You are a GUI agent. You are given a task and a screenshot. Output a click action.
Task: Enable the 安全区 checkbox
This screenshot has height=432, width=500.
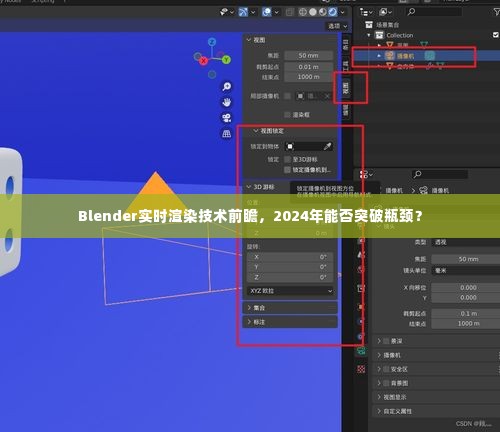[386, 369]
